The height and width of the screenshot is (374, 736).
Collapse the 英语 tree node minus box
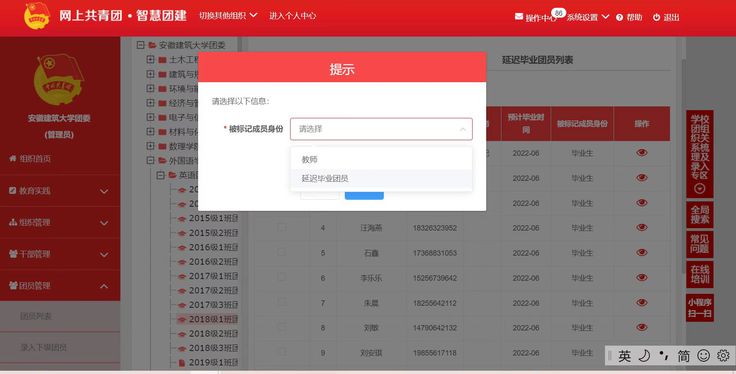coord(160,175)
